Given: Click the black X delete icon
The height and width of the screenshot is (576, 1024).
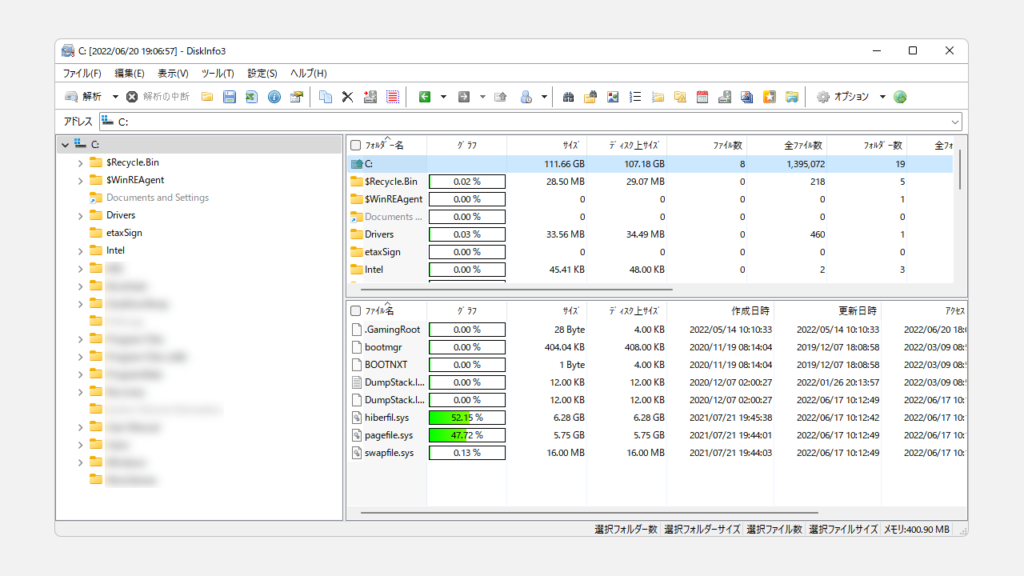Looking at the screenshot, I should click(347, 97).
